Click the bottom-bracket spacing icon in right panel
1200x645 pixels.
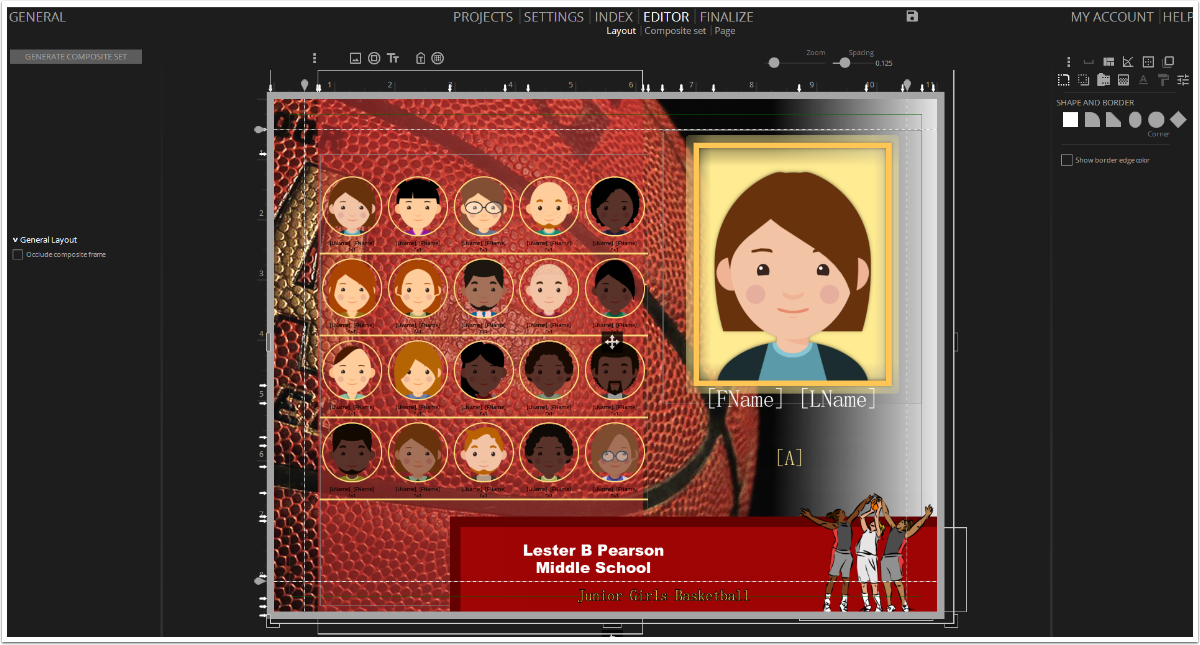click(x=1089, y=62)
